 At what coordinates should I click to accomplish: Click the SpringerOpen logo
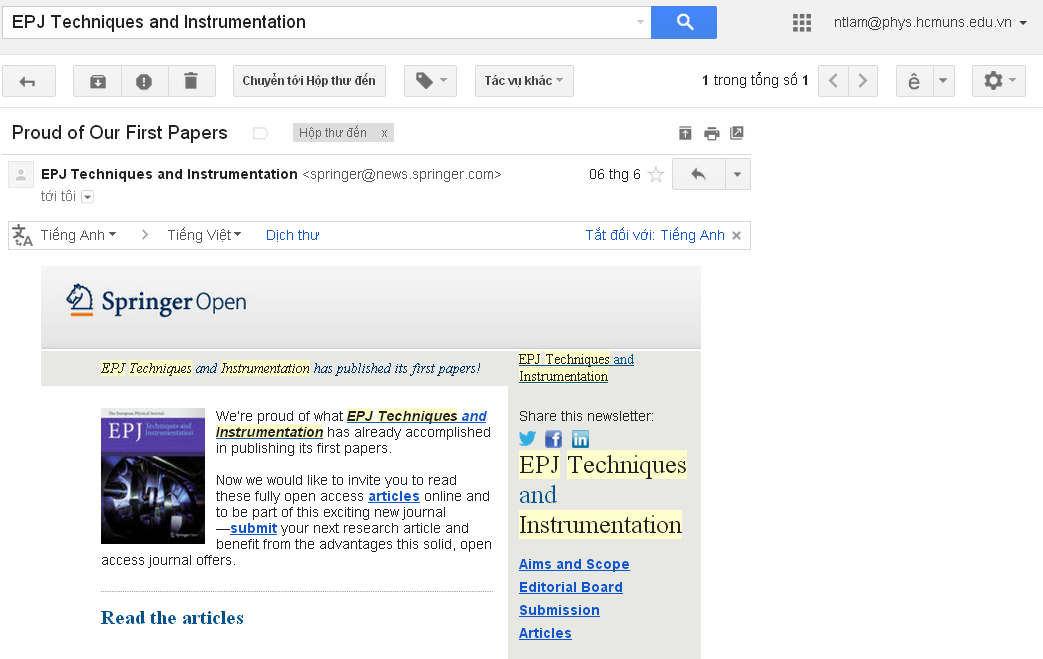pos(156,301)
